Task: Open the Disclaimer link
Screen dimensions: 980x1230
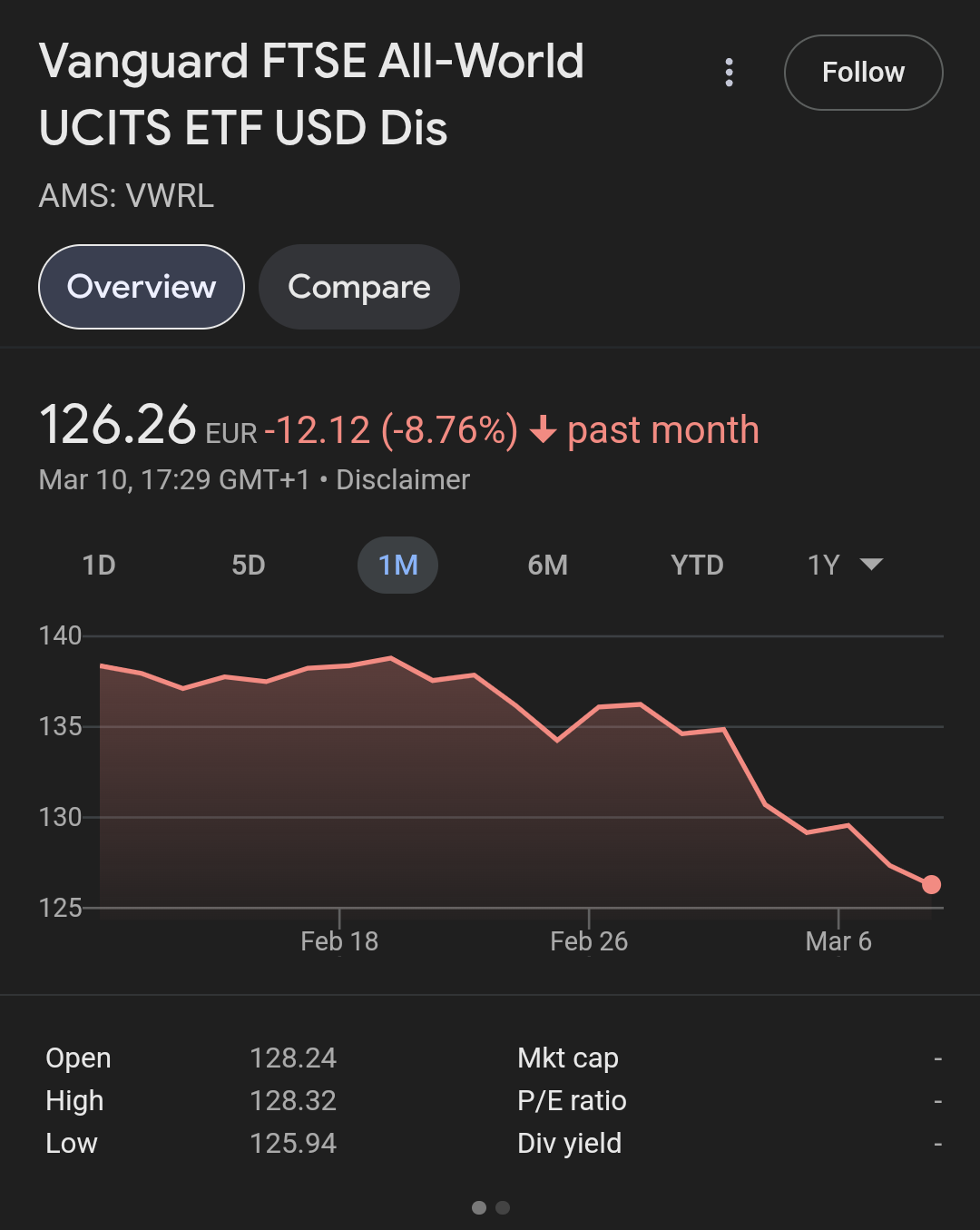Action: tap(403, 479)
